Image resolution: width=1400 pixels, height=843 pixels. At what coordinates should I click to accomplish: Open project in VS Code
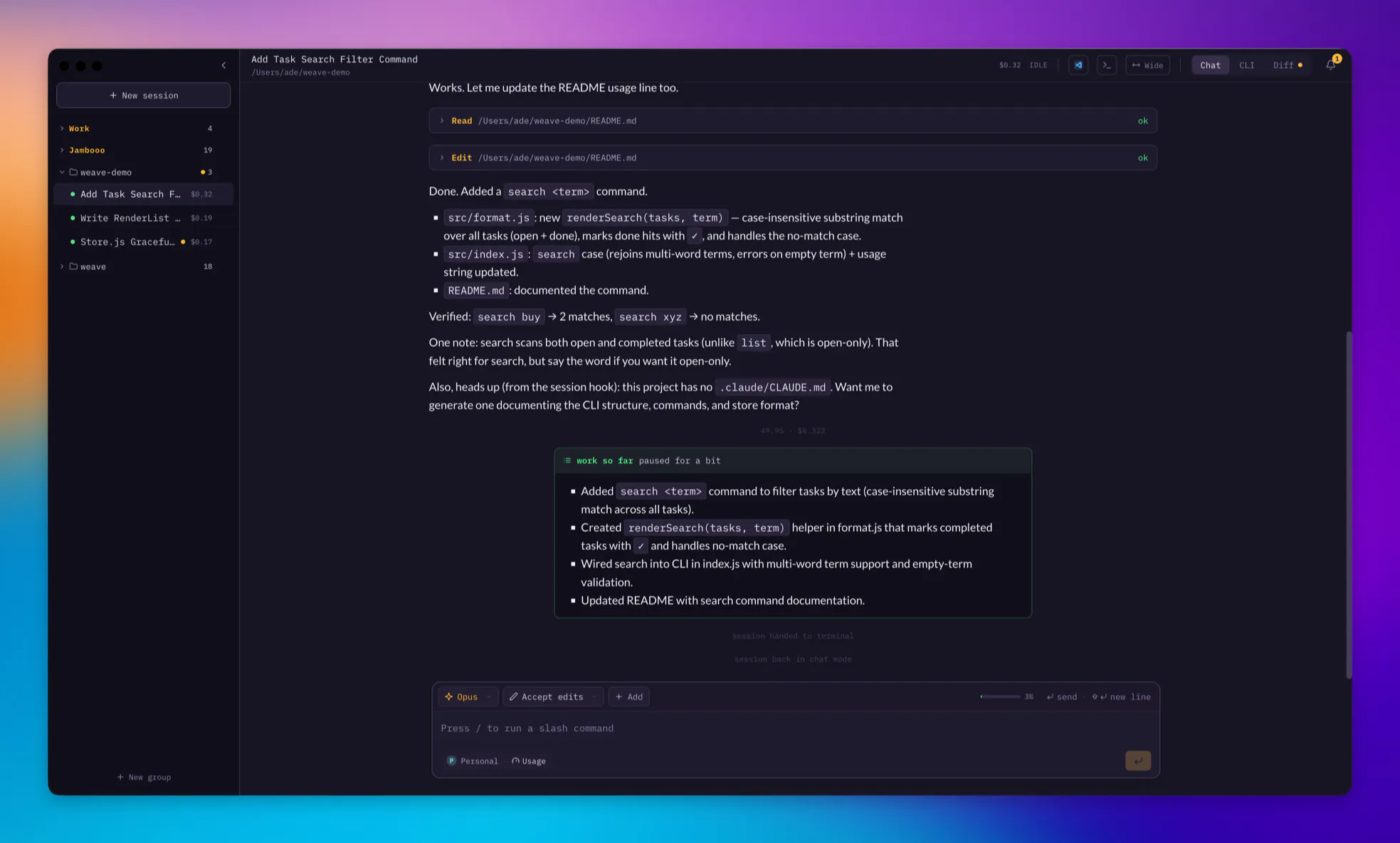click(1078, 65)
